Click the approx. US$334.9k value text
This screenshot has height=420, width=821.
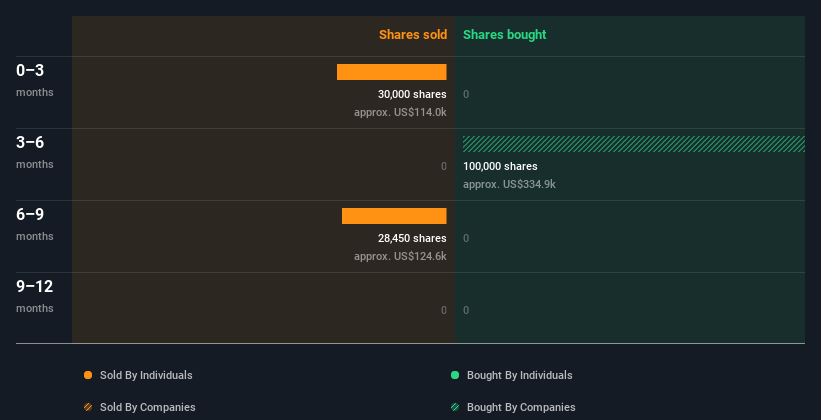point(509,184)
